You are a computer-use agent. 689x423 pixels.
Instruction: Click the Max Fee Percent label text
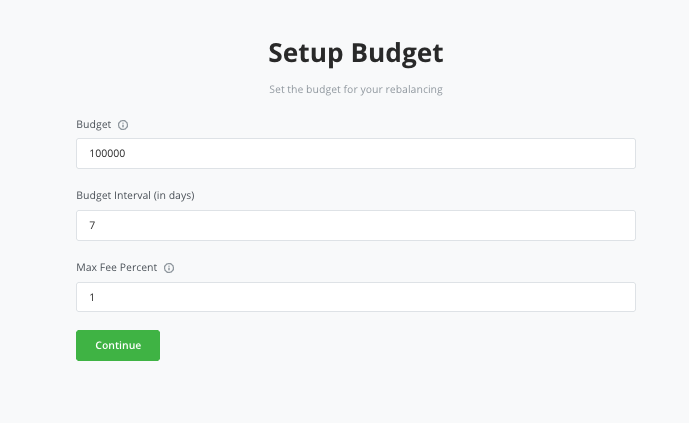click(x=118, y=268)
